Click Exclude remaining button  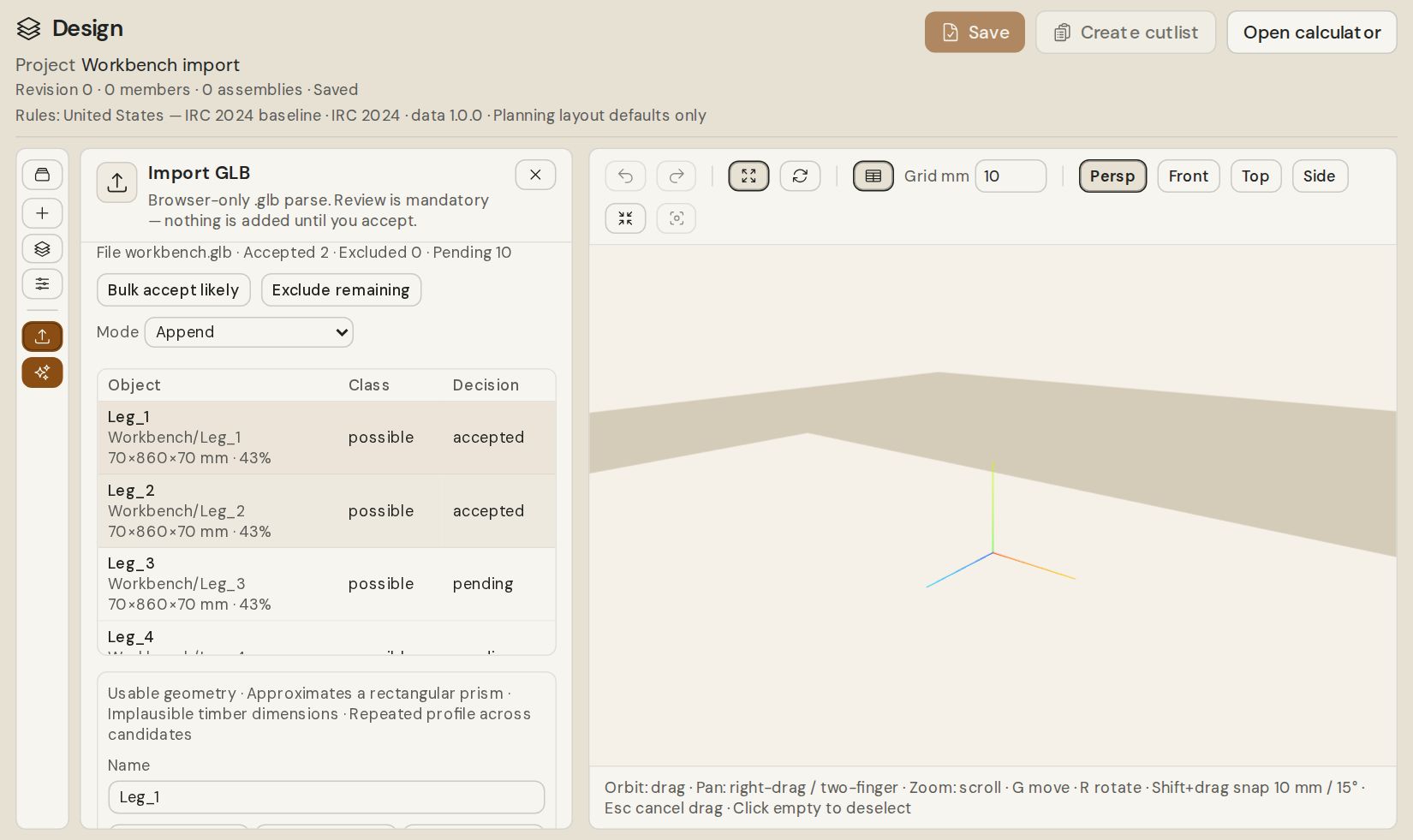[341, 290]
